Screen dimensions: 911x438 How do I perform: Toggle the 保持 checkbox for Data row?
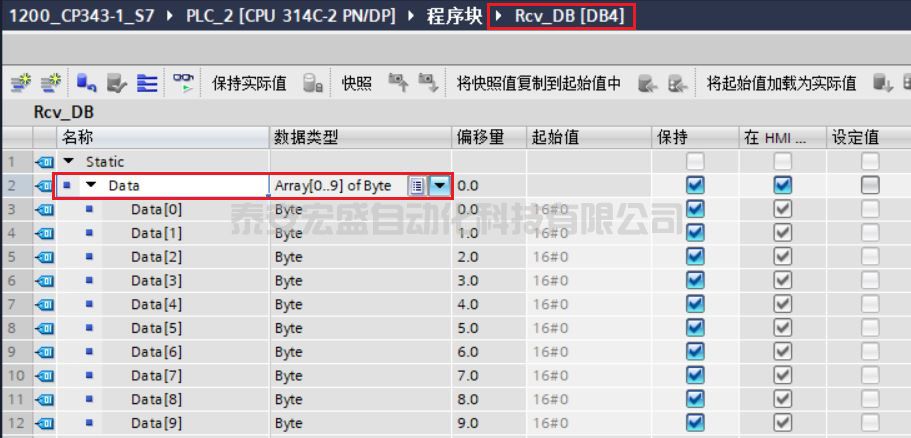pyautogui.click(x=695, y=185)
